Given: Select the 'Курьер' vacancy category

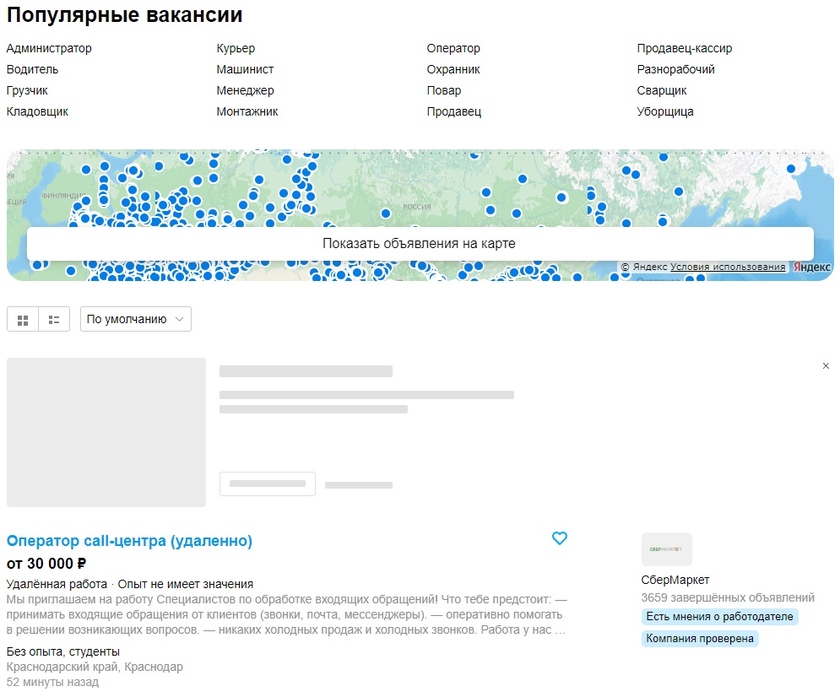Looking at the screenshot, I should point(236,48).
